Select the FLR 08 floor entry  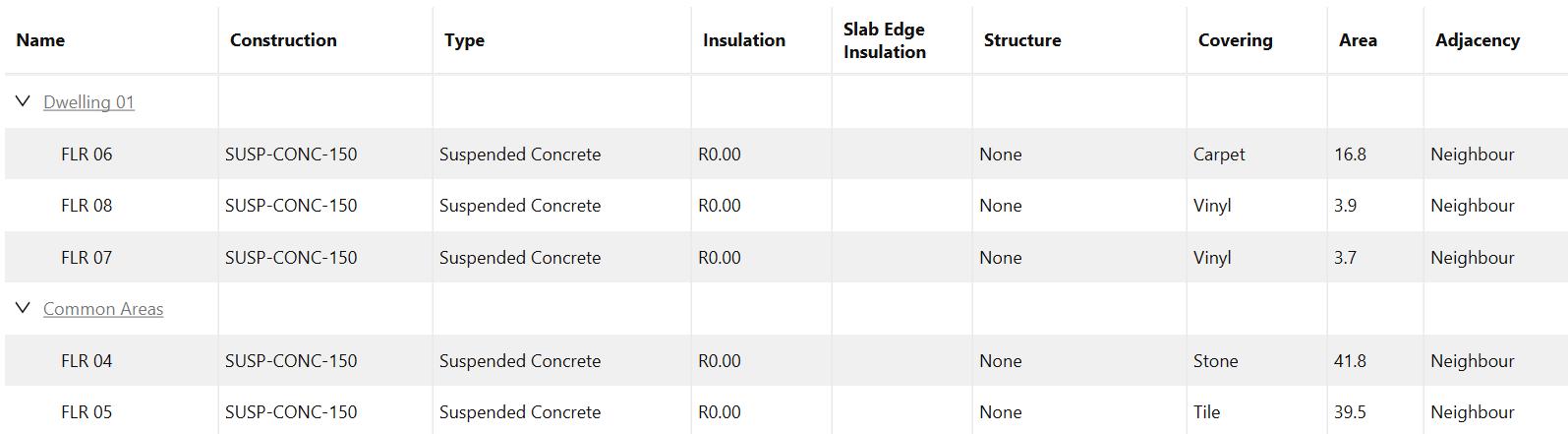[x=87, y=206]
